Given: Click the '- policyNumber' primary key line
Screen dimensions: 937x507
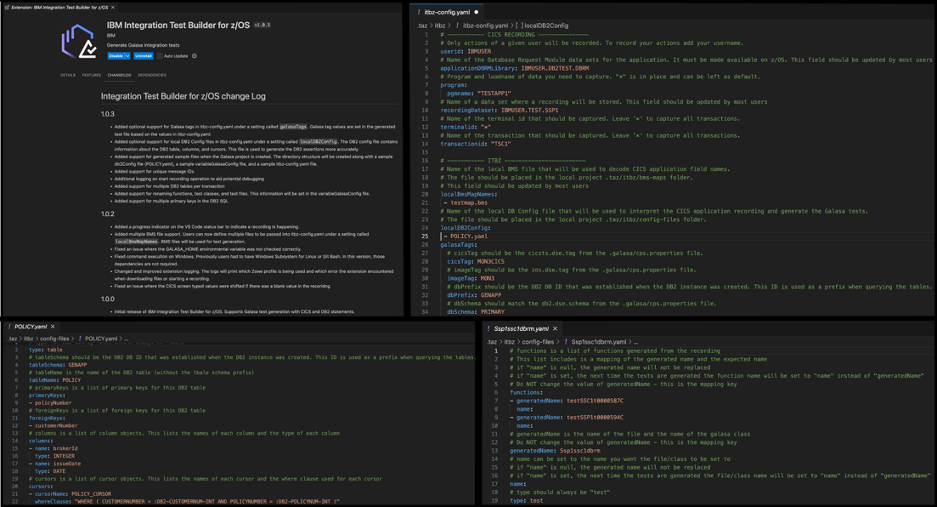Looking at the screenshot, I should pyautogui.click(x=50, y=403).
